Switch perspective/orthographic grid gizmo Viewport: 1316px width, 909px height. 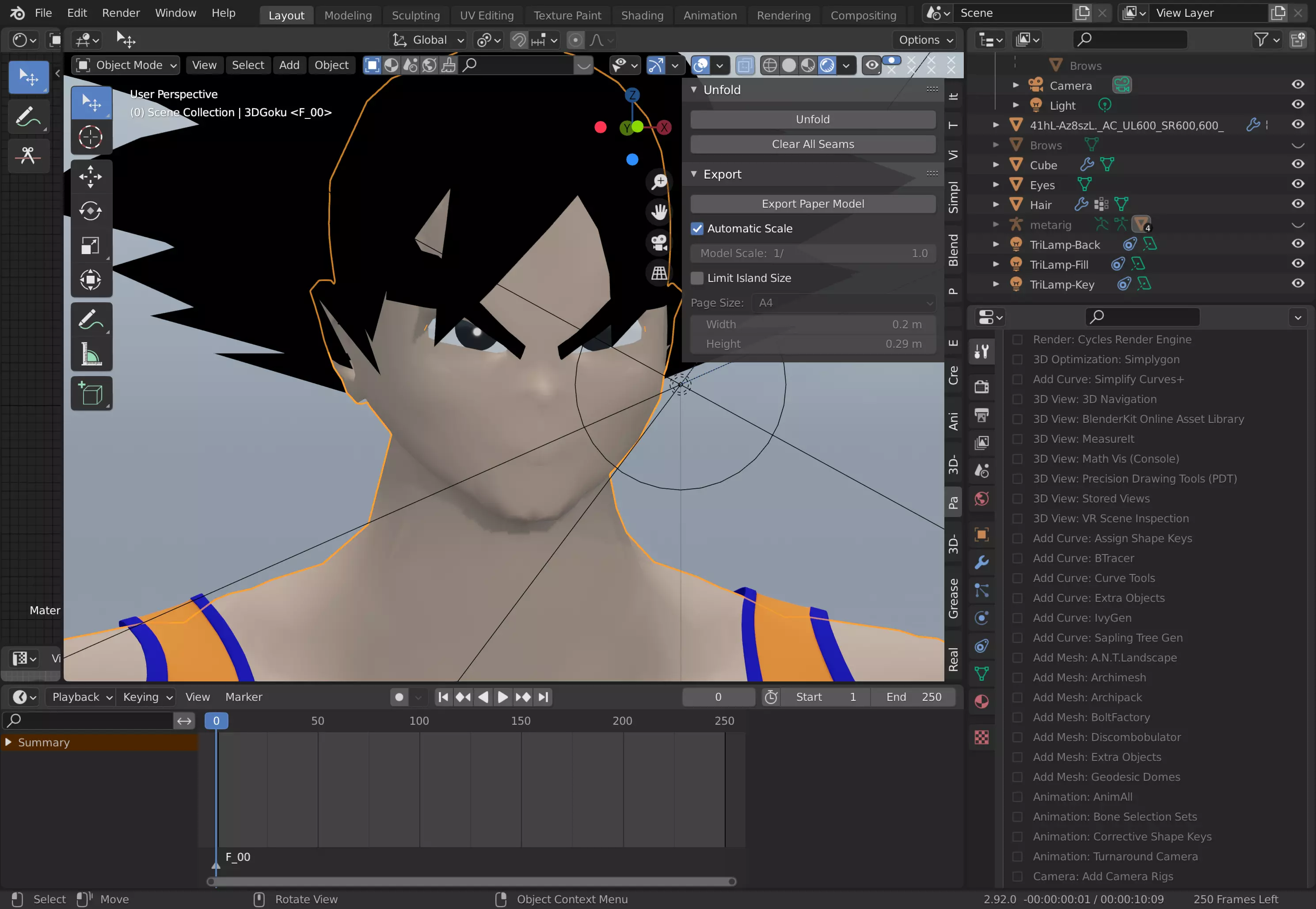tap(659, 273)
